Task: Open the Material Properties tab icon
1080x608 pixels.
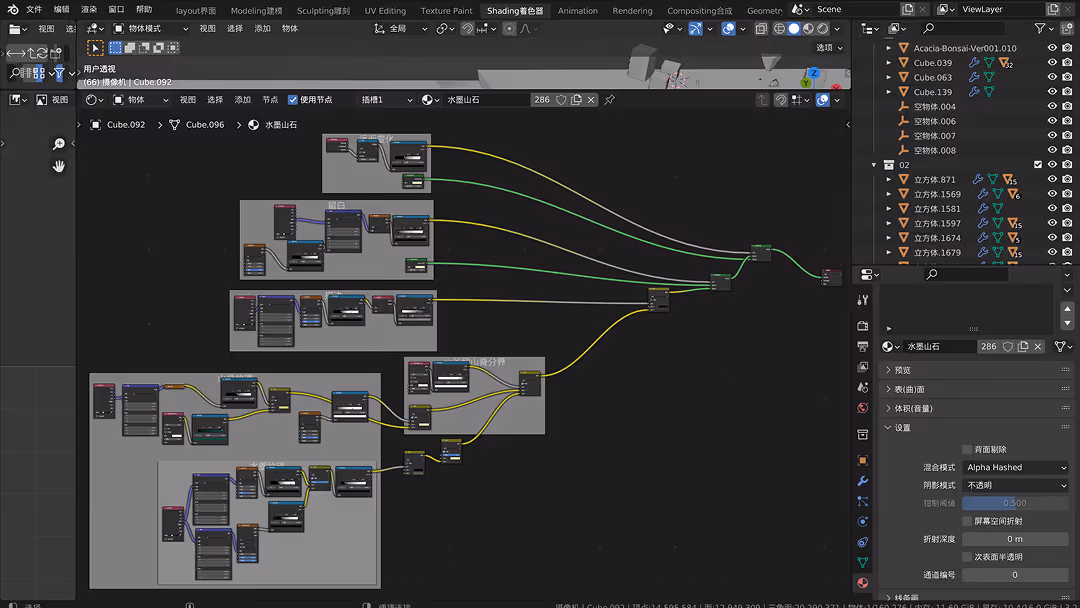Action: pos(862,581)
